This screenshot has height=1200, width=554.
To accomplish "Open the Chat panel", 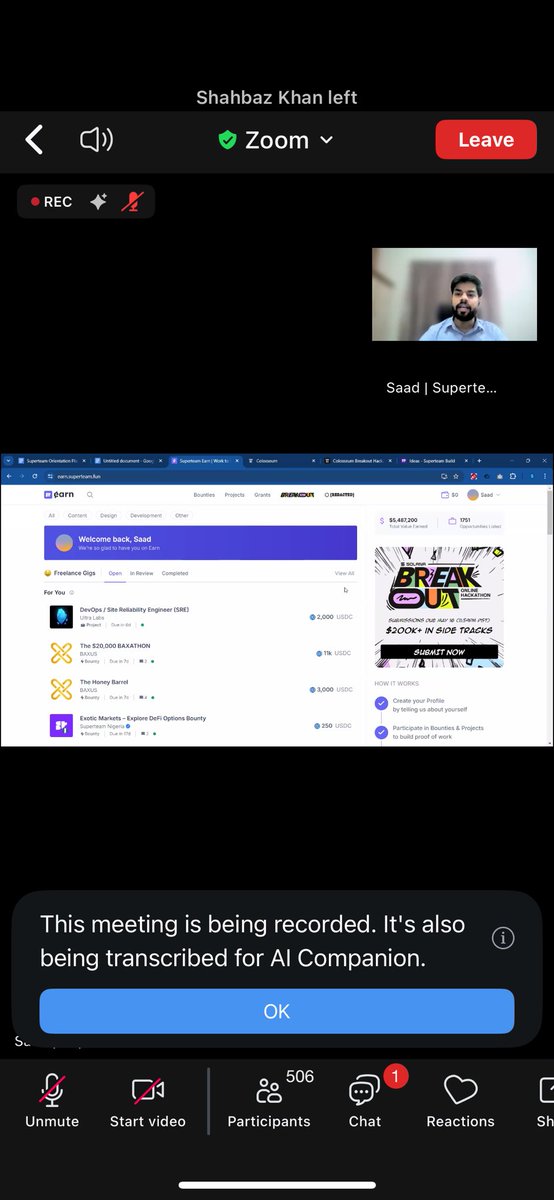I will pos(365,1101).
